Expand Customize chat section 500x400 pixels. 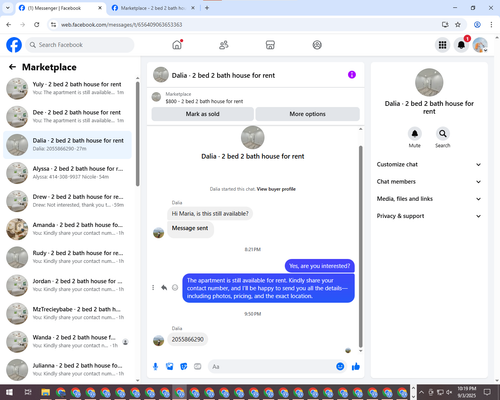(x=429, y=164)
